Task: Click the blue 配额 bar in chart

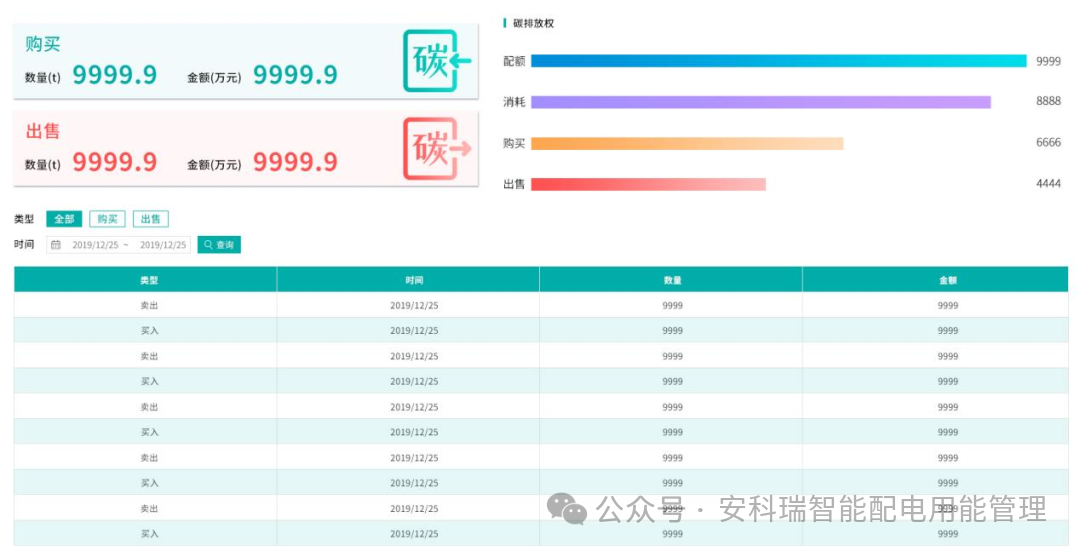Action: pos(779,61)
